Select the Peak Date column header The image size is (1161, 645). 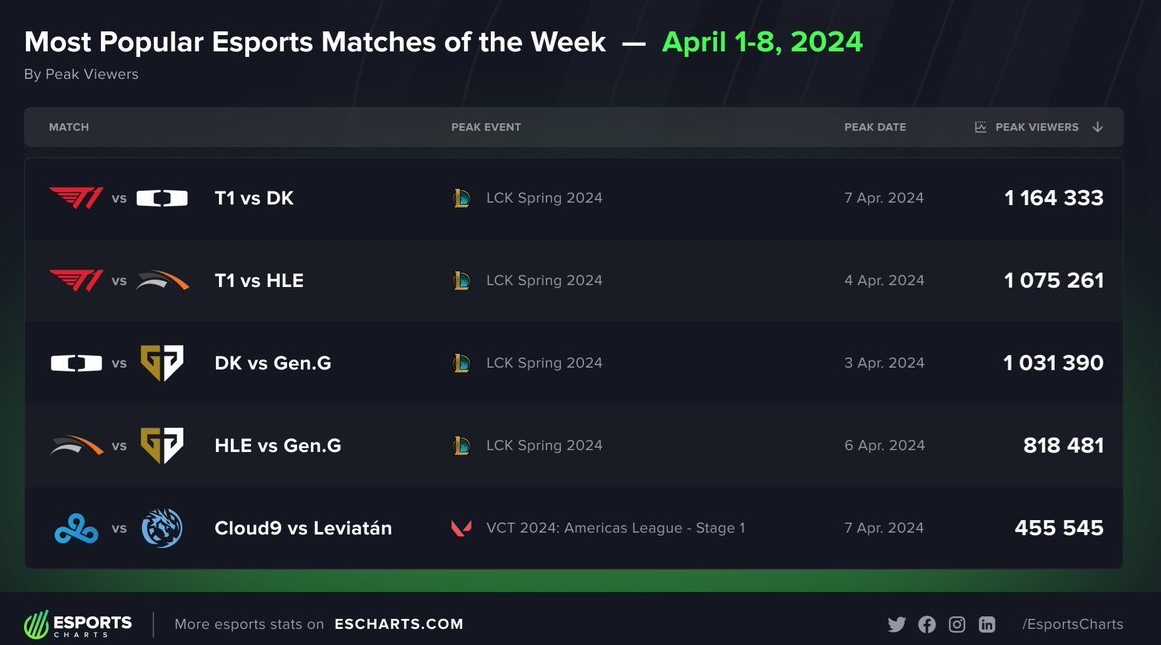875,127
